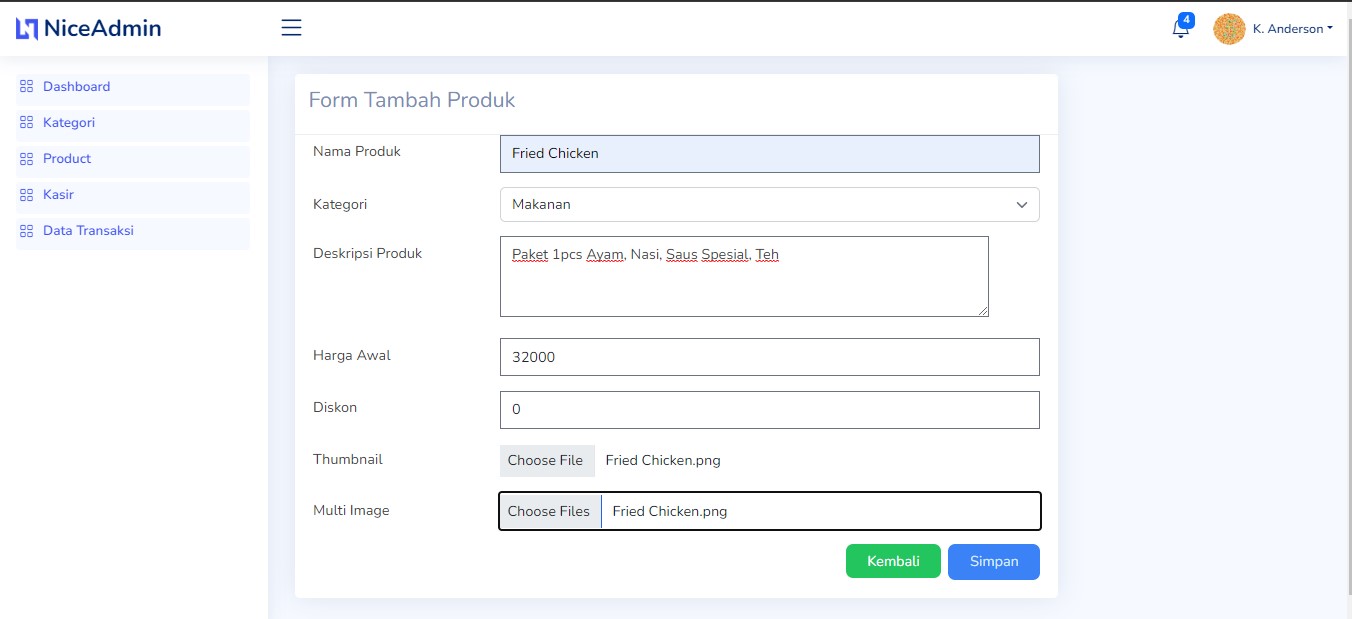The width and height of the screenshot is (1352, 619).
Task: Click the Nama Produk field containing Fried Chicken
Action: [x=769, y=153]
